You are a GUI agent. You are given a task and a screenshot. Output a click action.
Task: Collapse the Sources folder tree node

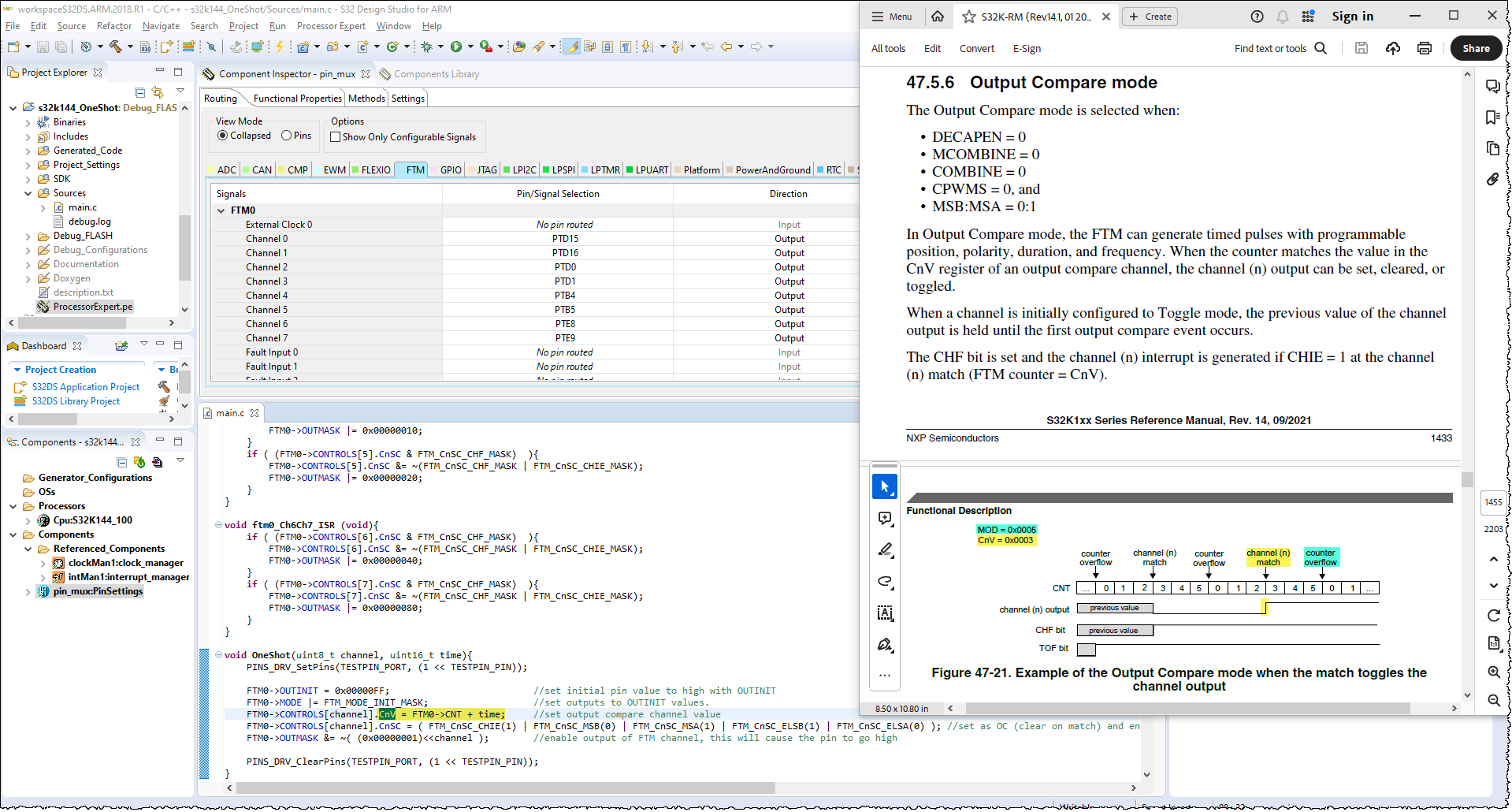28,193
